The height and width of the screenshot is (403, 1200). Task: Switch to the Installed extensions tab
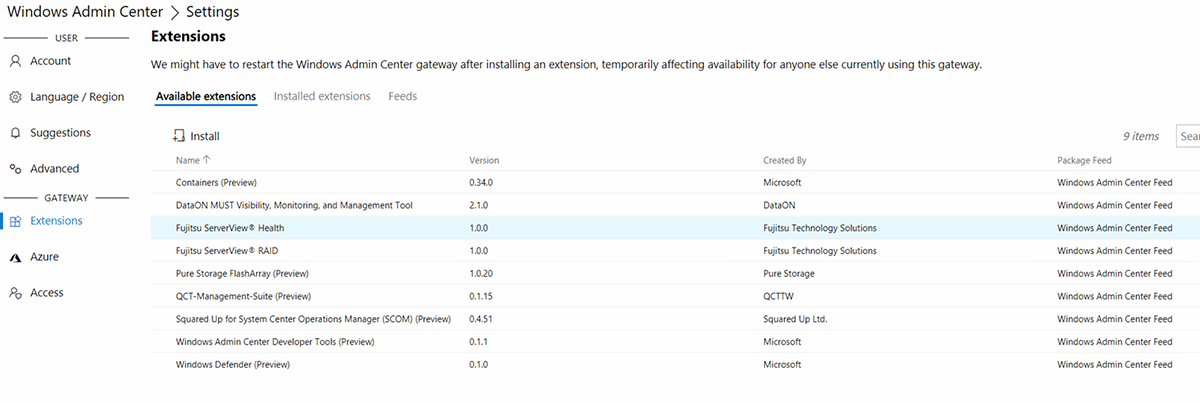(322, 97)
